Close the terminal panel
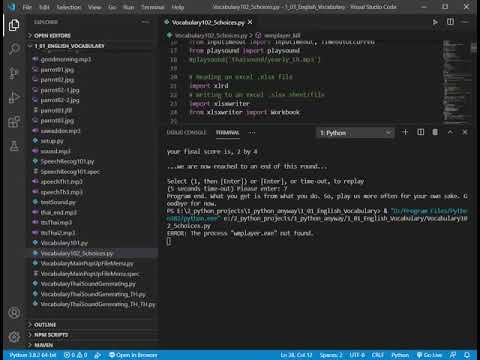480x360 pixels. tap(465, 132)
